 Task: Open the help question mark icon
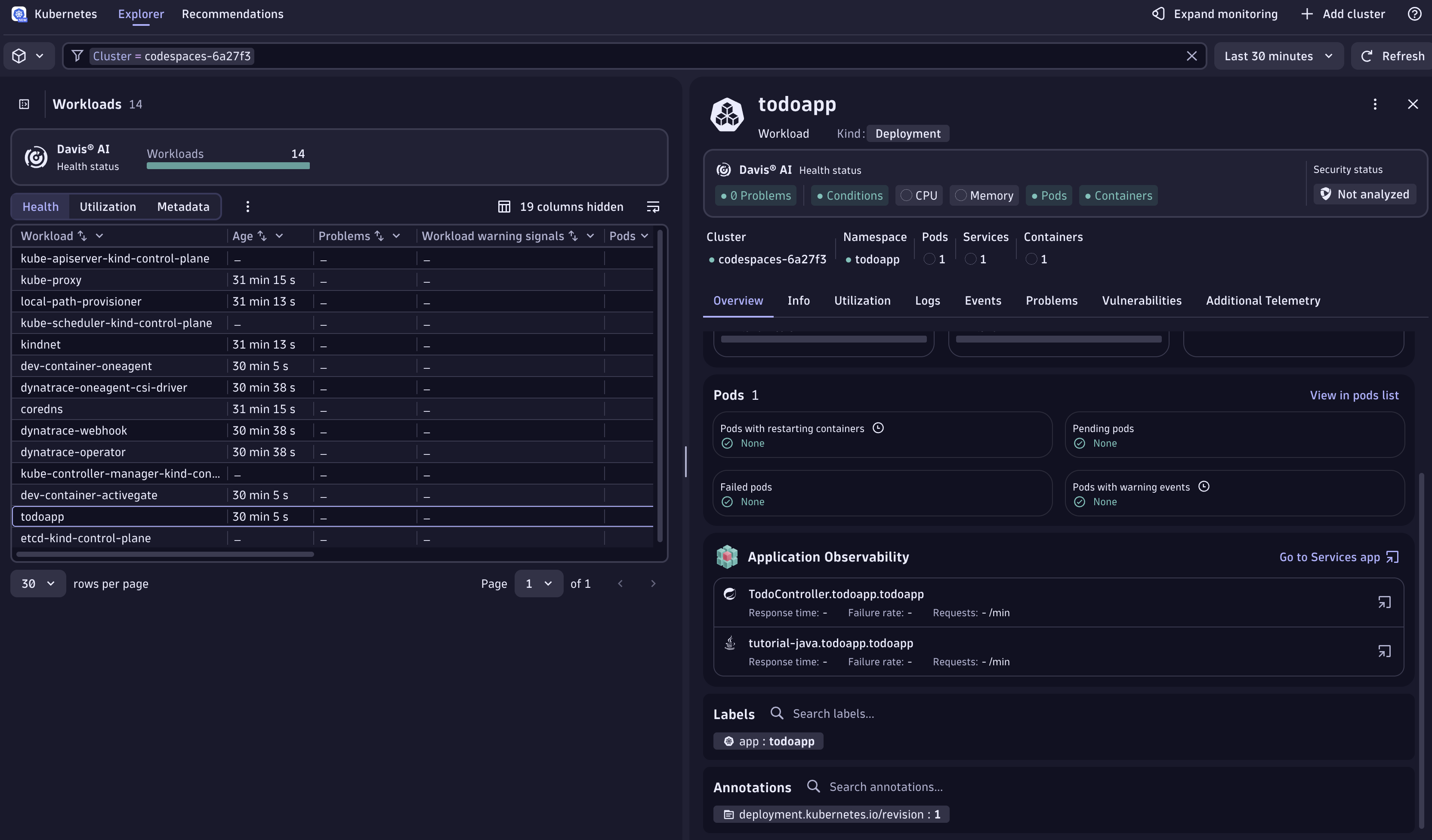pos(1414,14)
